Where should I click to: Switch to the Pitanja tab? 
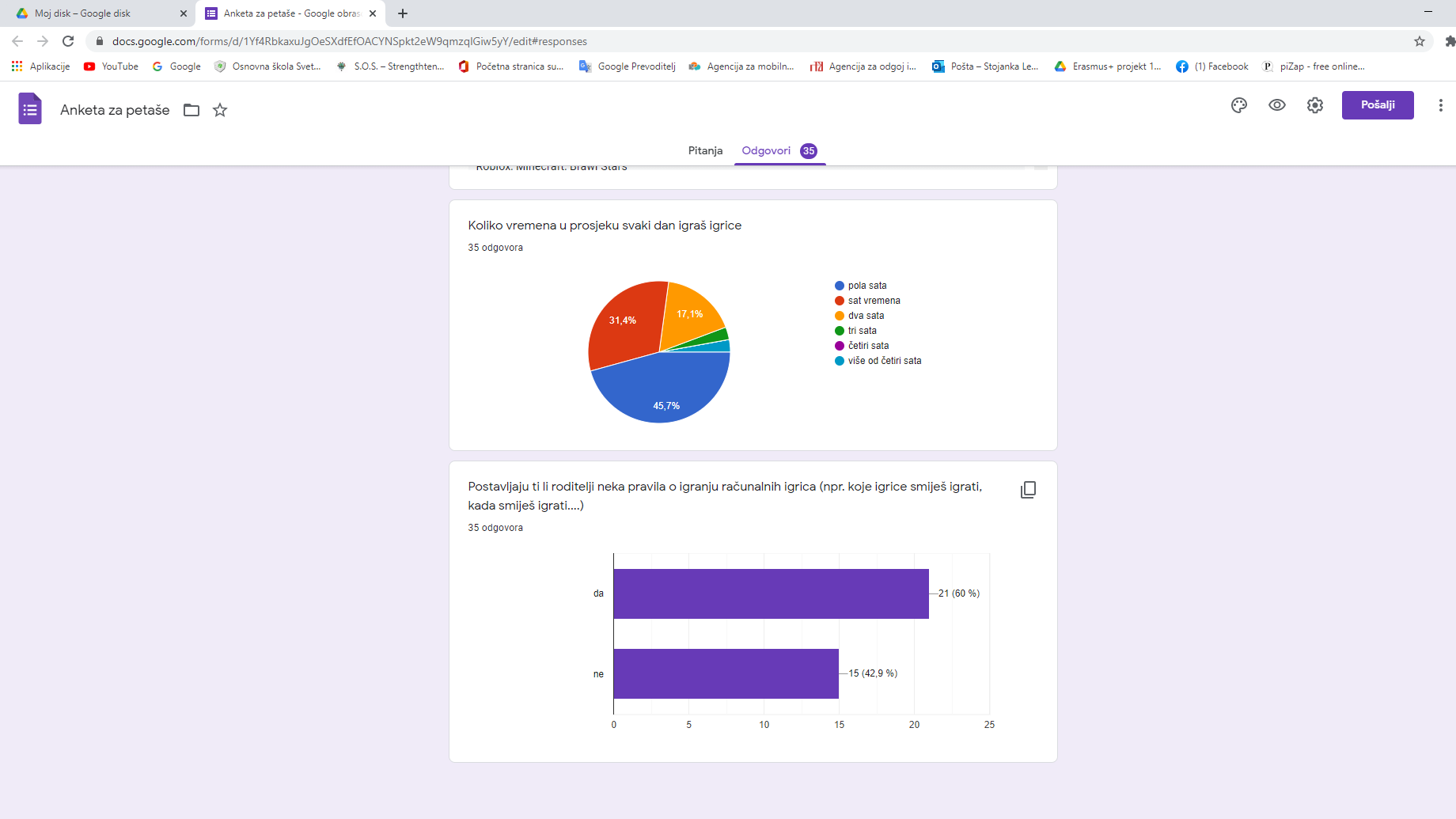point(705,150)
